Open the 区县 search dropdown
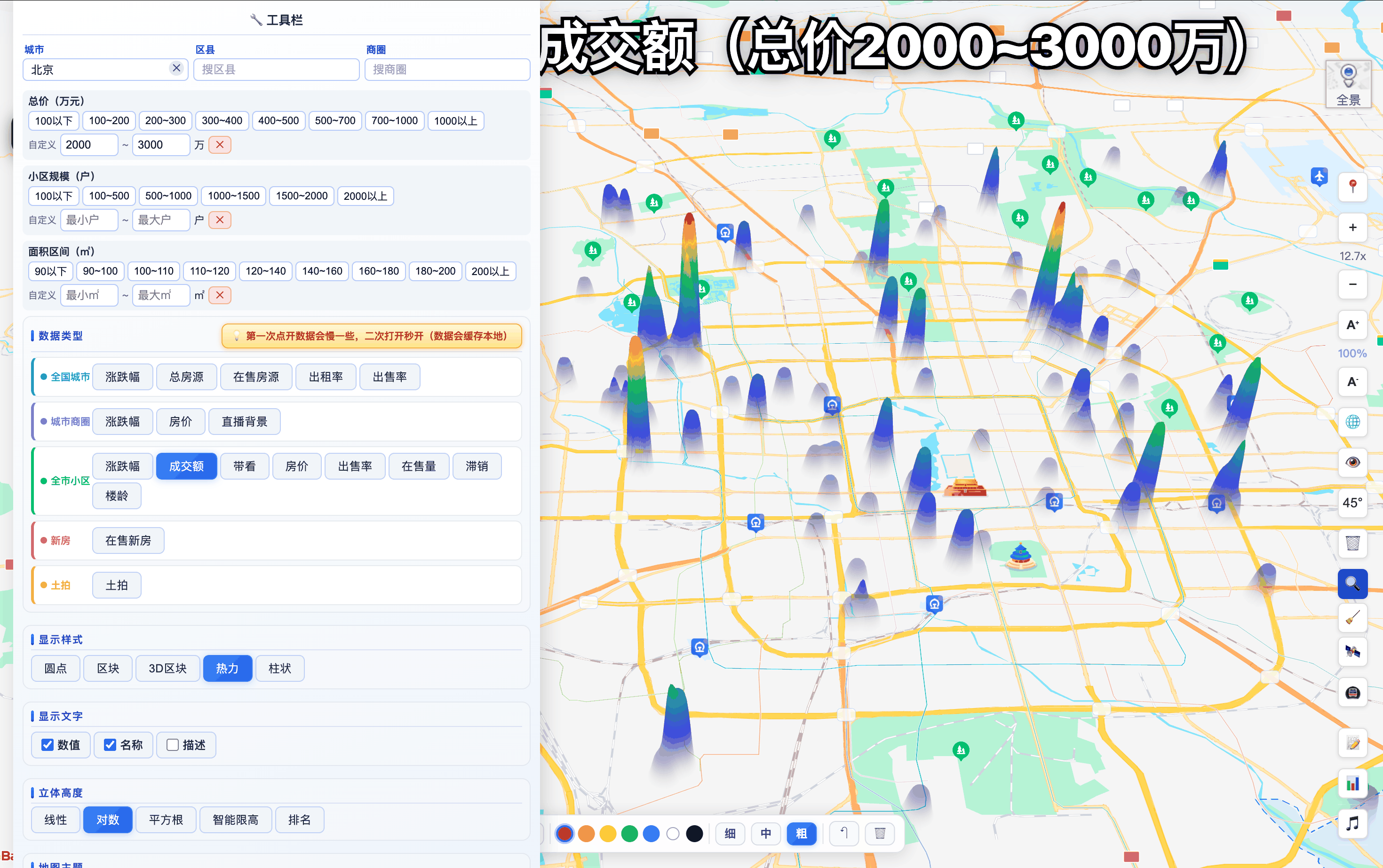Screen dimensions: 1383x868 coord(276,70)
